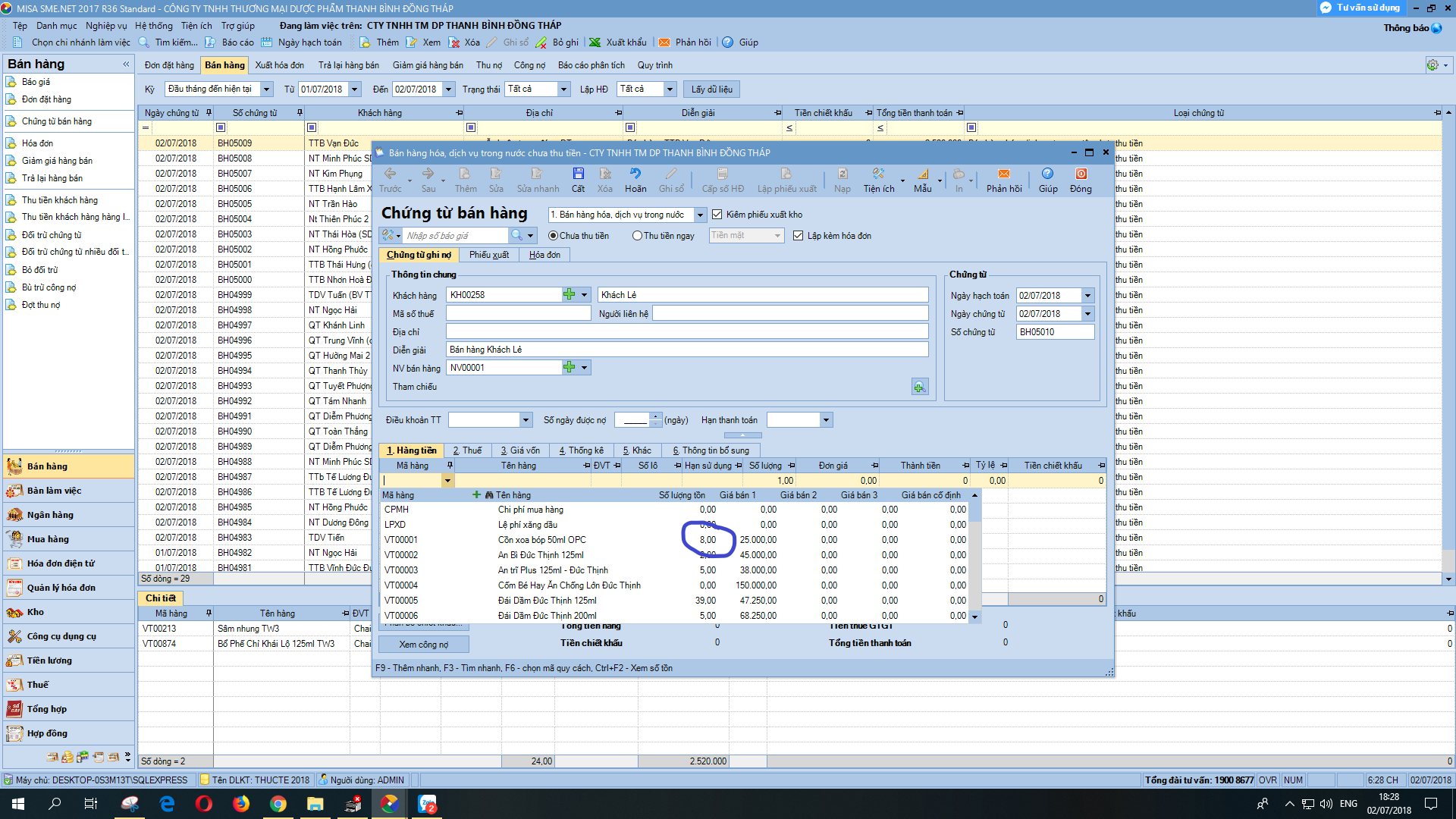
Task: Open Chrome from Windows taskbar
Action: [278, 804]
